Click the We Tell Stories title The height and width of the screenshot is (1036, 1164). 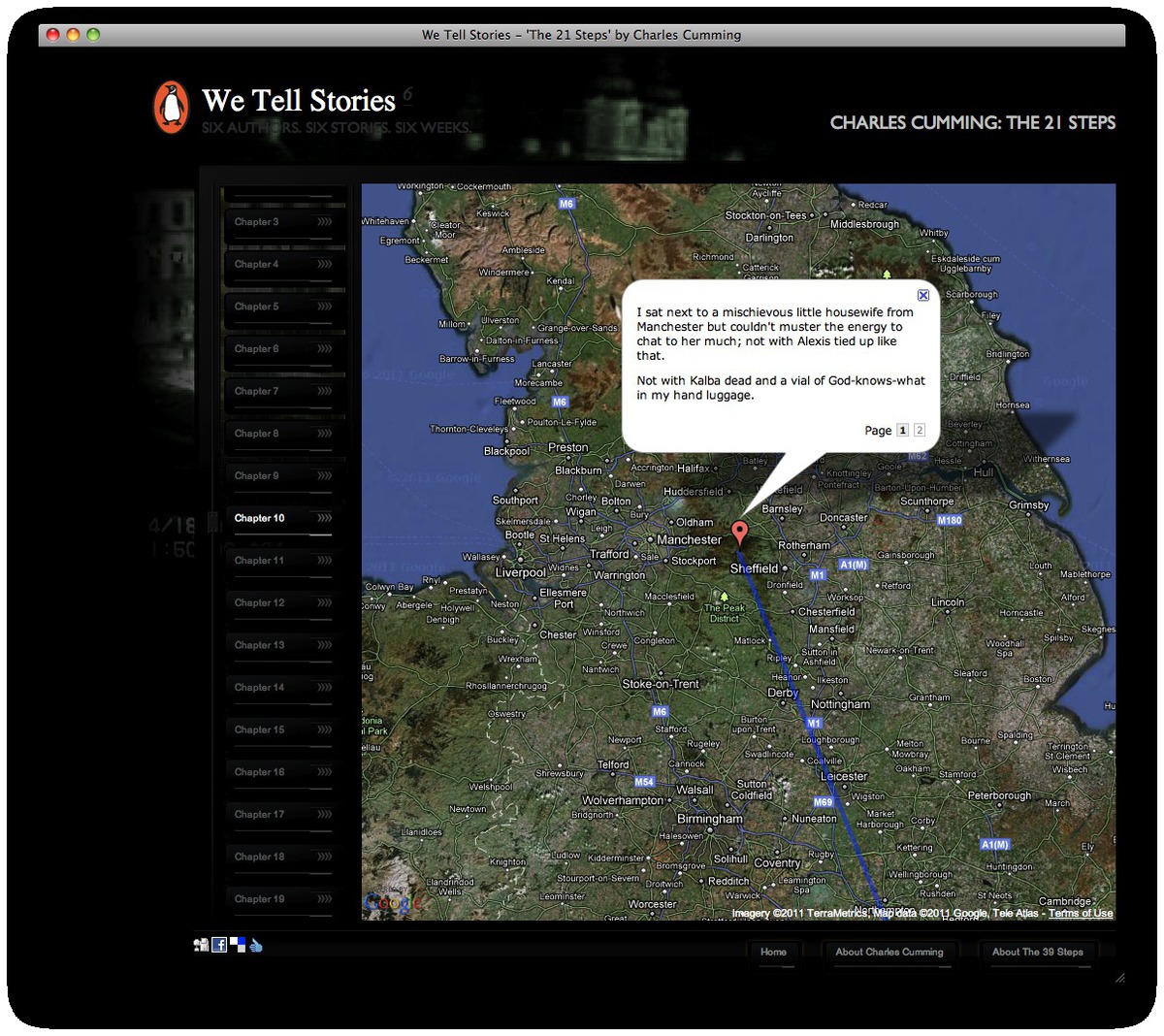pos(299,101)
